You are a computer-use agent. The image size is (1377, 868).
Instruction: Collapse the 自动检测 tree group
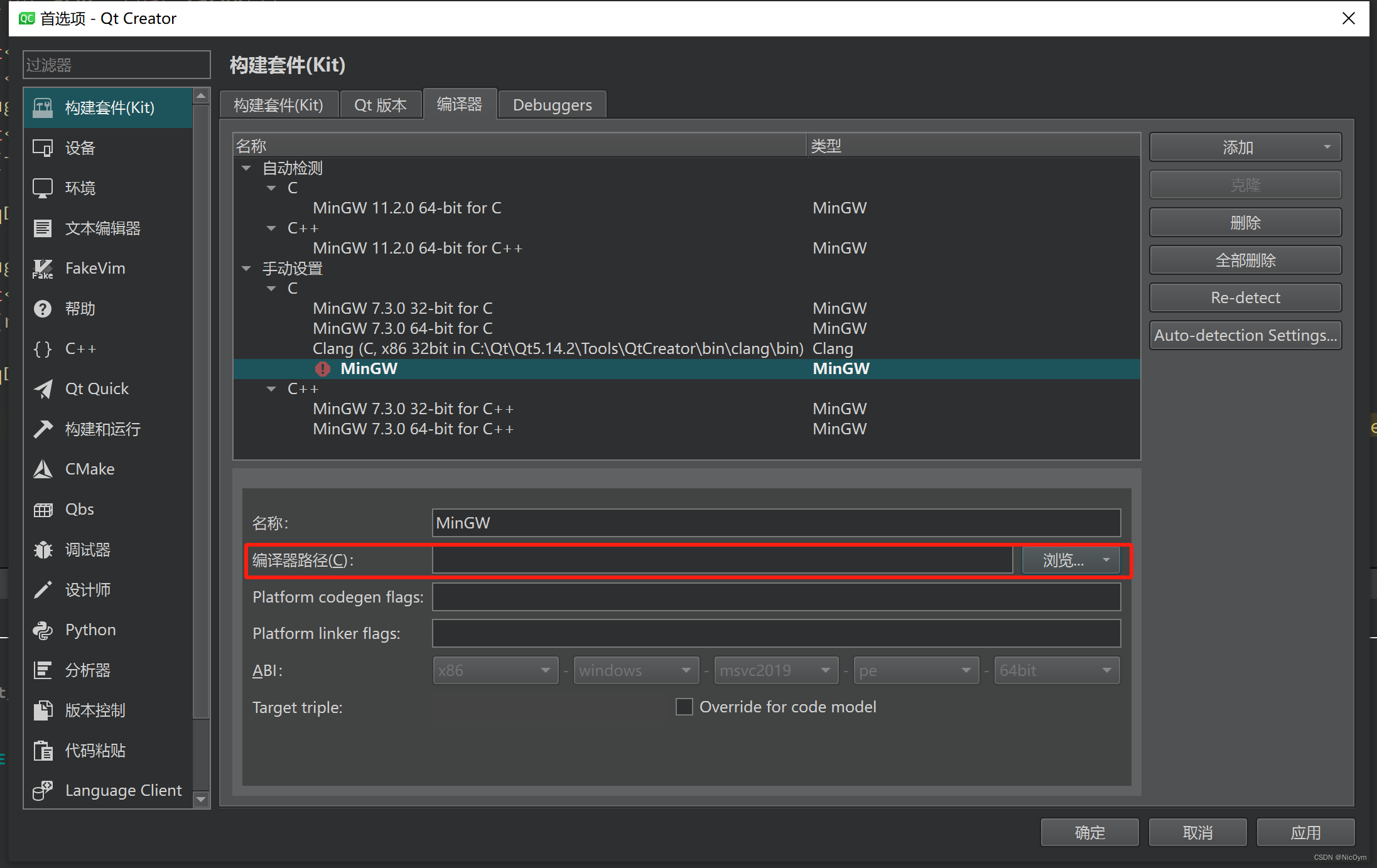(247, 168)
